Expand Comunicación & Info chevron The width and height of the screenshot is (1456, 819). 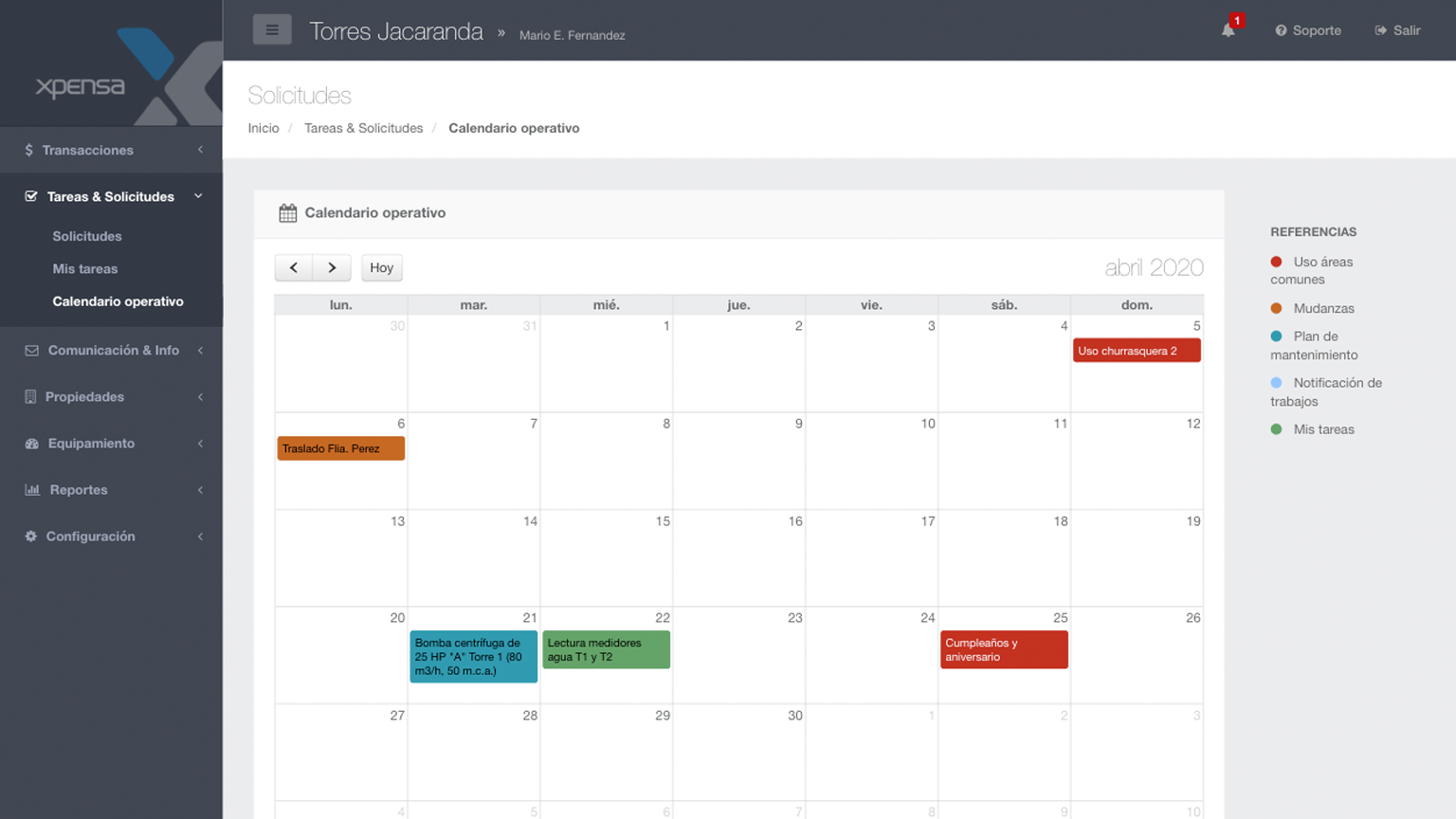point(200,350)
